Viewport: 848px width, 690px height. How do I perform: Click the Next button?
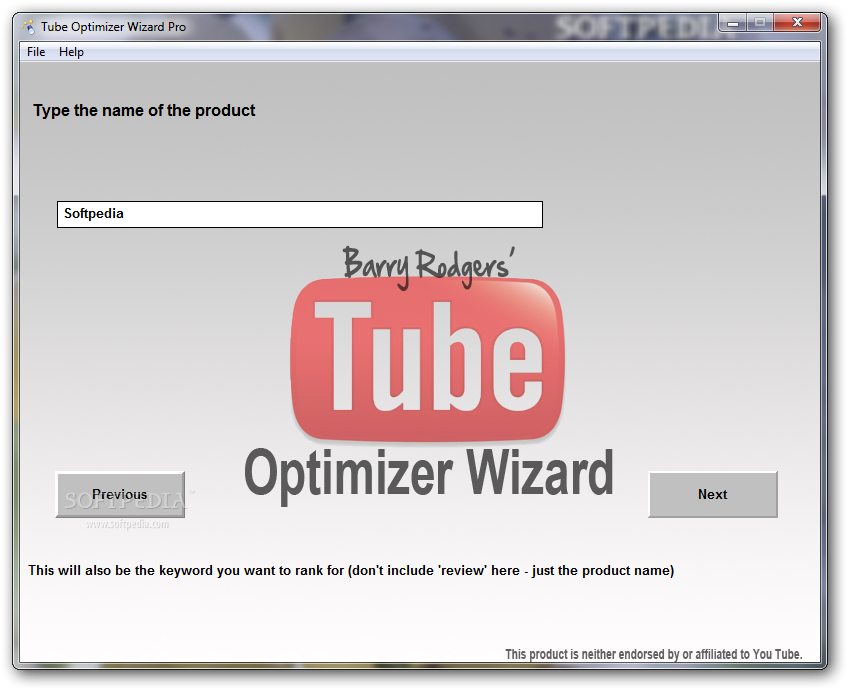[713, 494]
